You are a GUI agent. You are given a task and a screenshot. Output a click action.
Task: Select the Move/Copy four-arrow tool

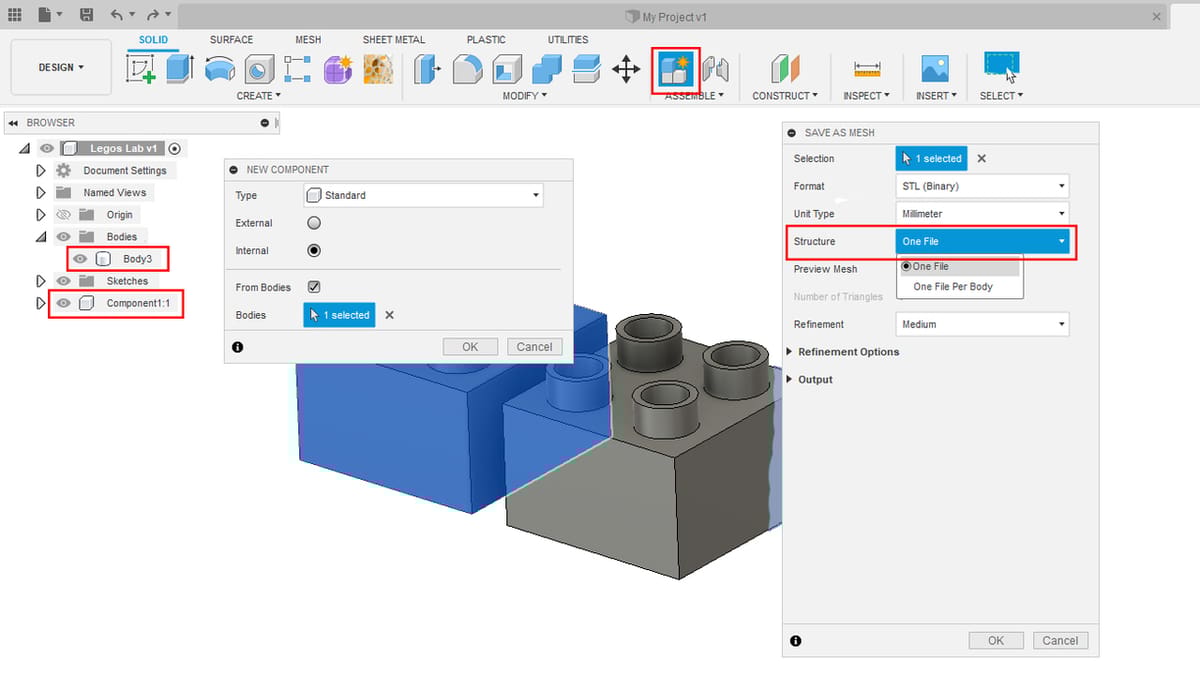pos(626,69)
